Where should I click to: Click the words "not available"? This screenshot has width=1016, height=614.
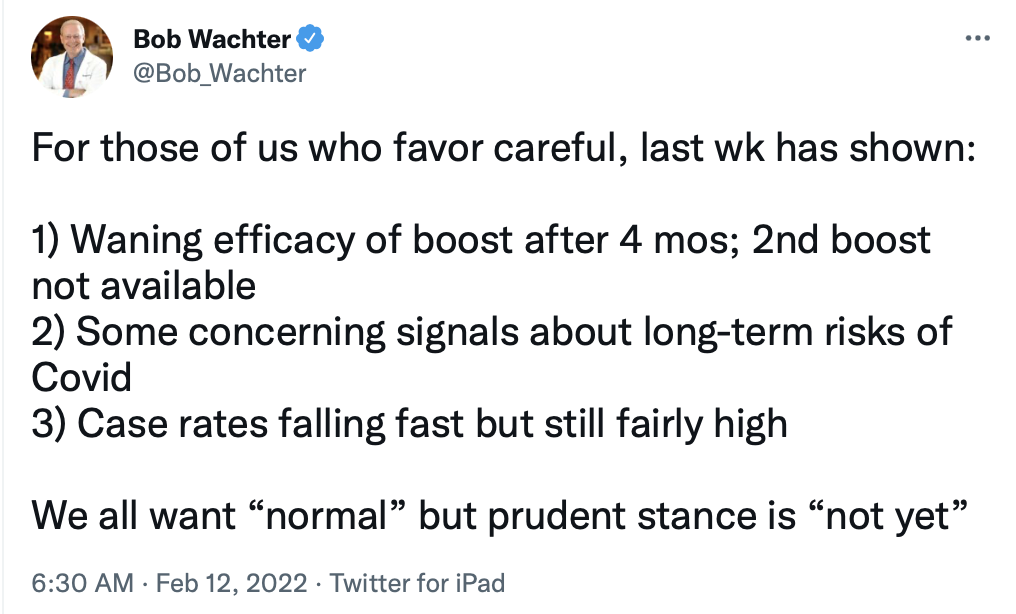144,285
